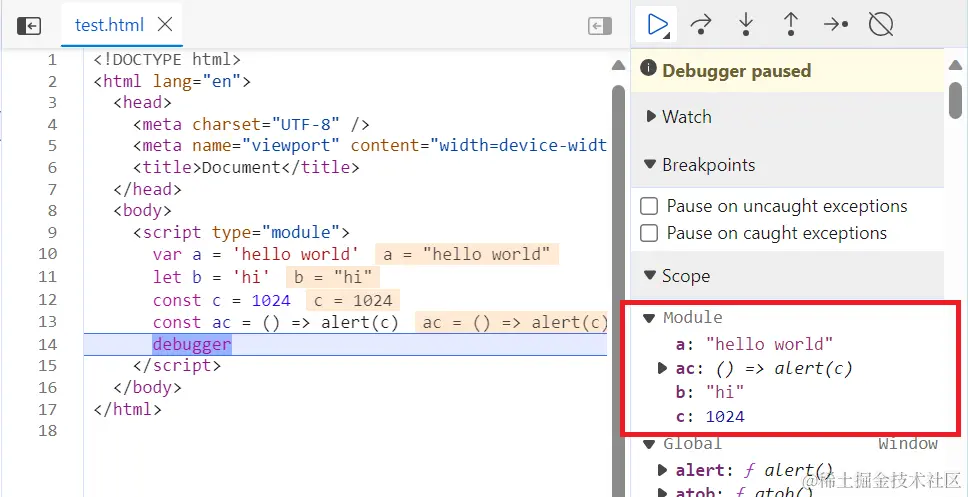This screenshot has height=497, width=968.
Task: Hide the navigator sidebar icon
Action: coord(29,25)
